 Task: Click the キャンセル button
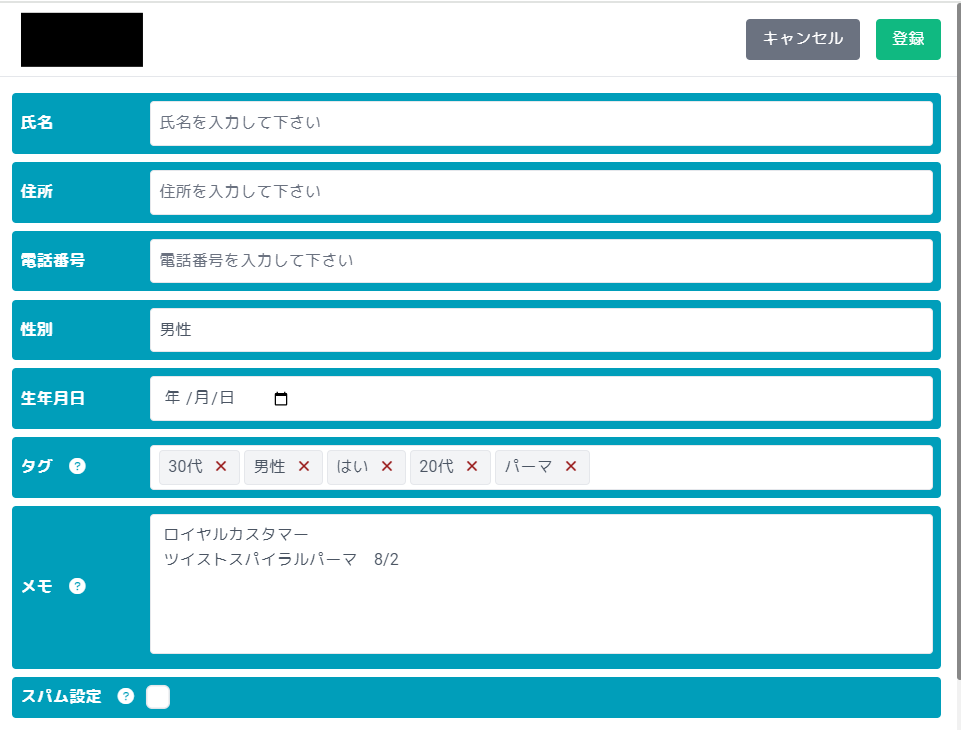coord(802,39)
